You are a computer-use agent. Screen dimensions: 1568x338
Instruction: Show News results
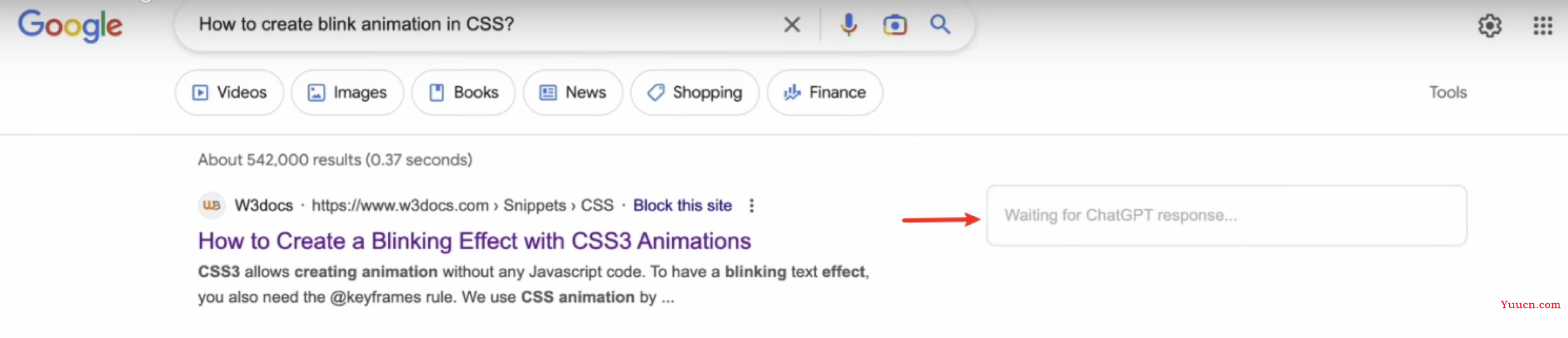coord(573,92)
